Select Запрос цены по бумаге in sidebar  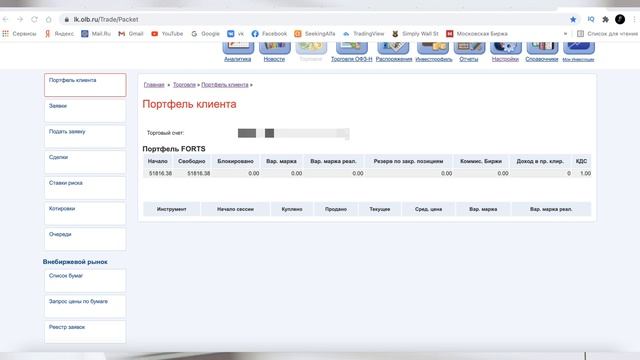tap(85, 306)
